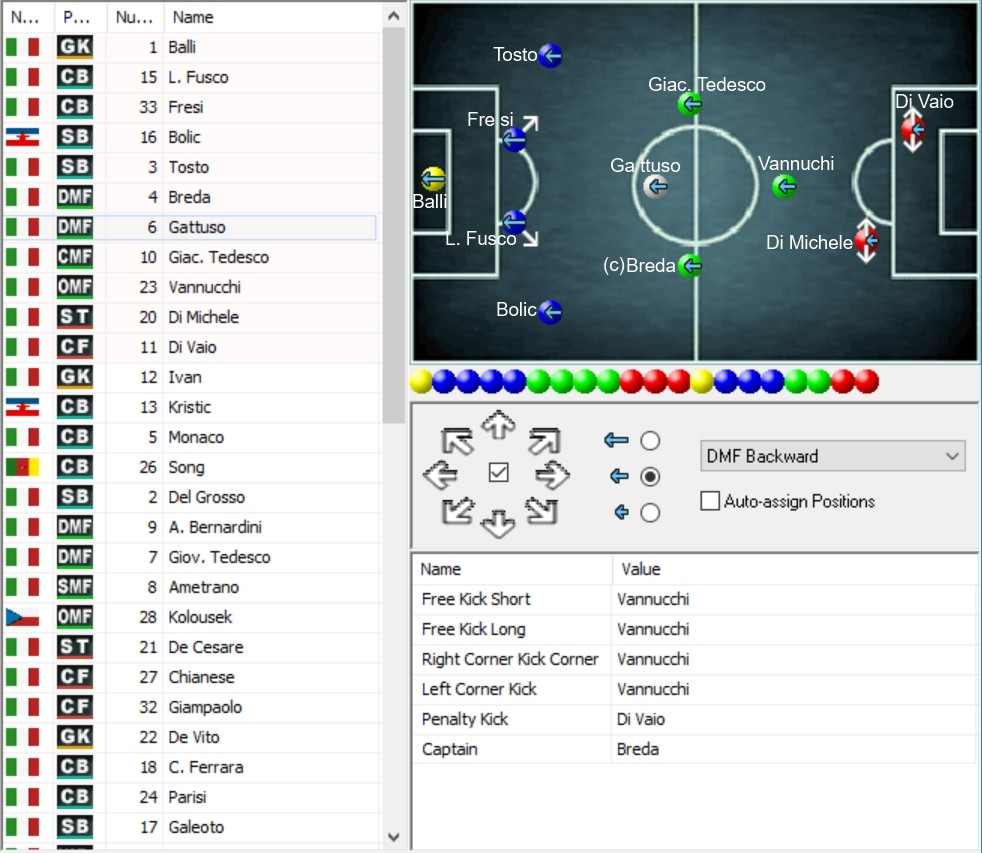Sort list by P... position column header
The height and width of the screenshot is (853, 982).
pyautogui.click(x=80, y=17)
